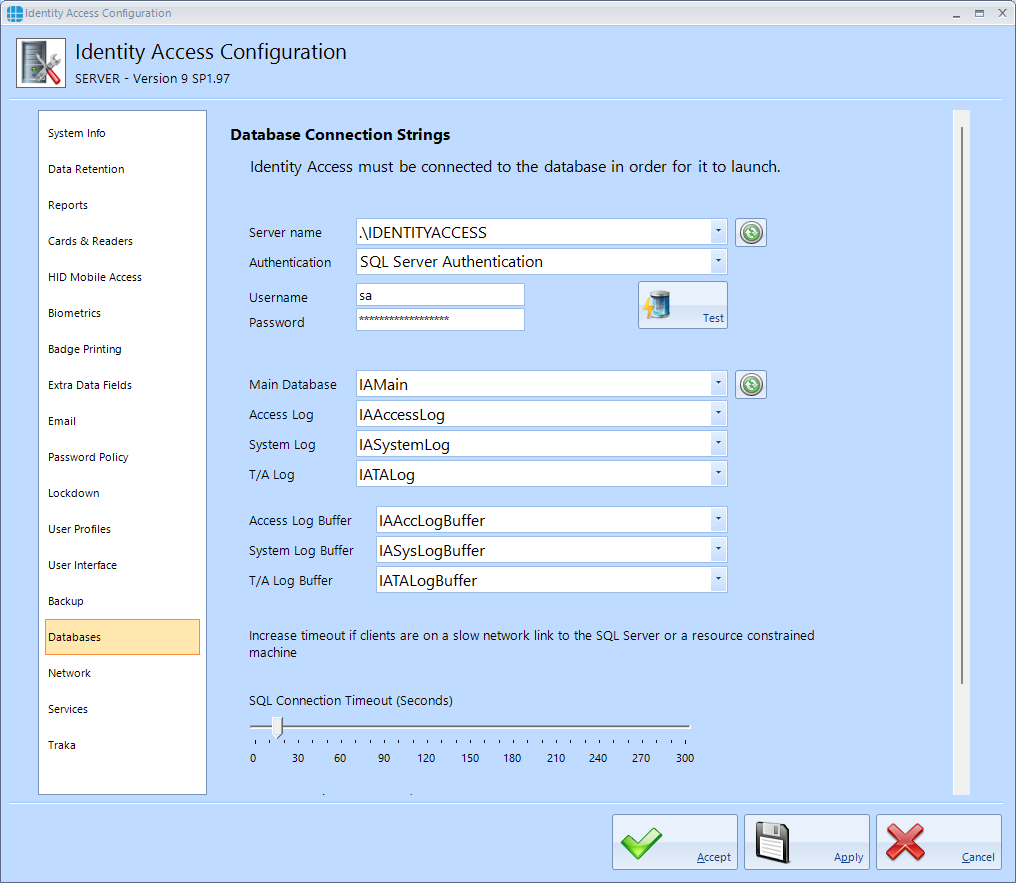Click the IAMain database value
Image resolution: width=1016 pixels, height=883 pixels.
pyautogui.click(x=384, y=385)
